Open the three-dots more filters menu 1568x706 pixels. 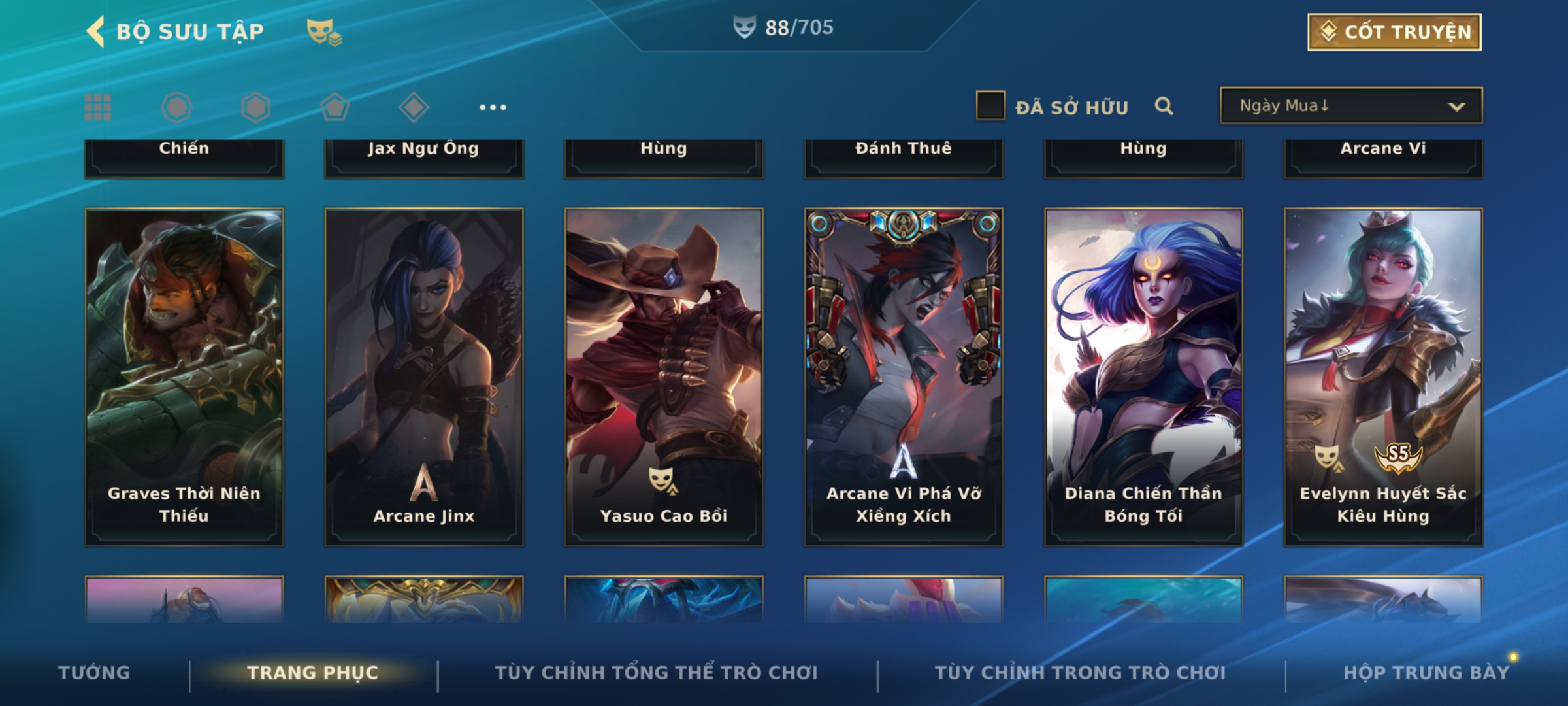(493, 107)
